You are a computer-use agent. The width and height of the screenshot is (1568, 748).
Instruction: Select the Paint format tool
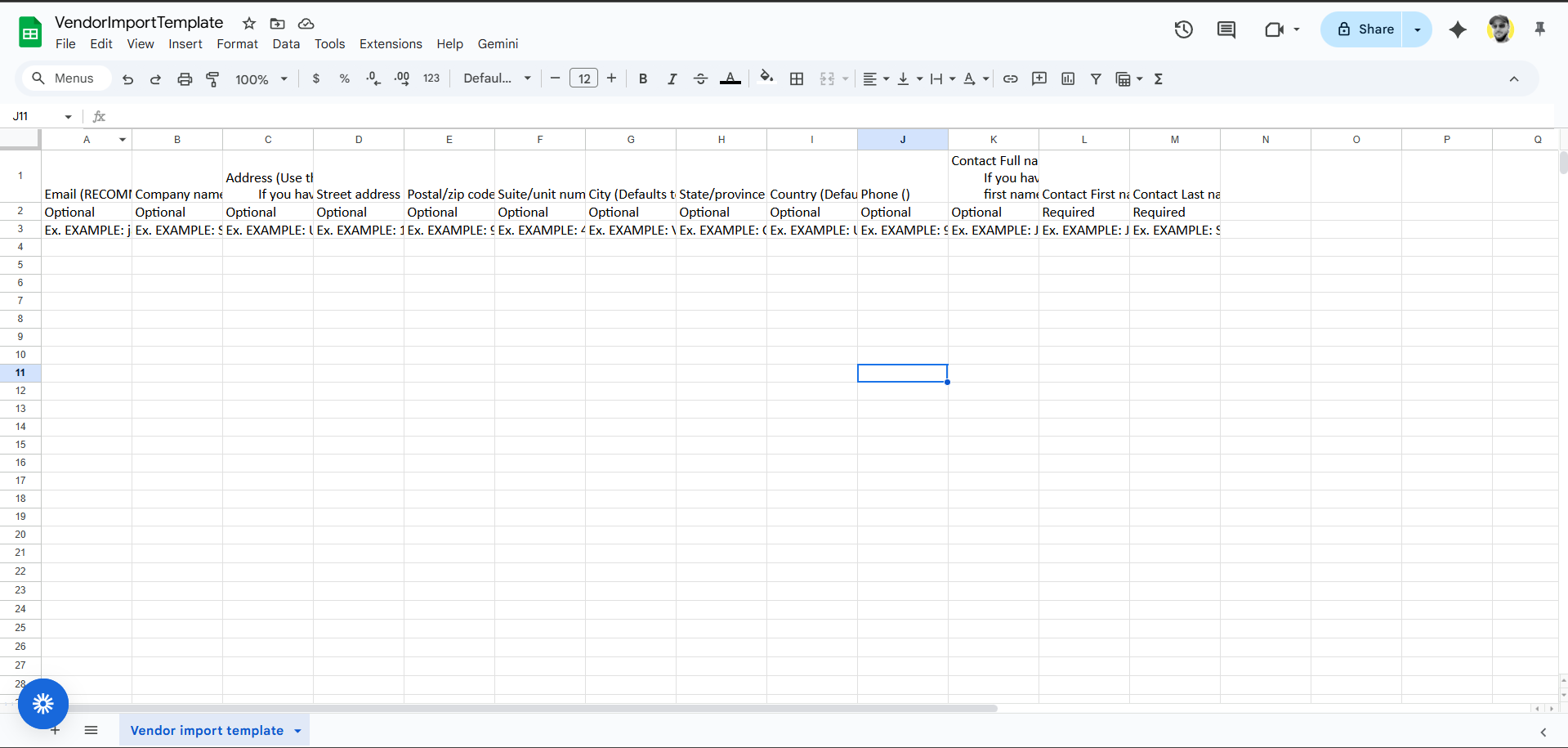(x=212, y=79)
